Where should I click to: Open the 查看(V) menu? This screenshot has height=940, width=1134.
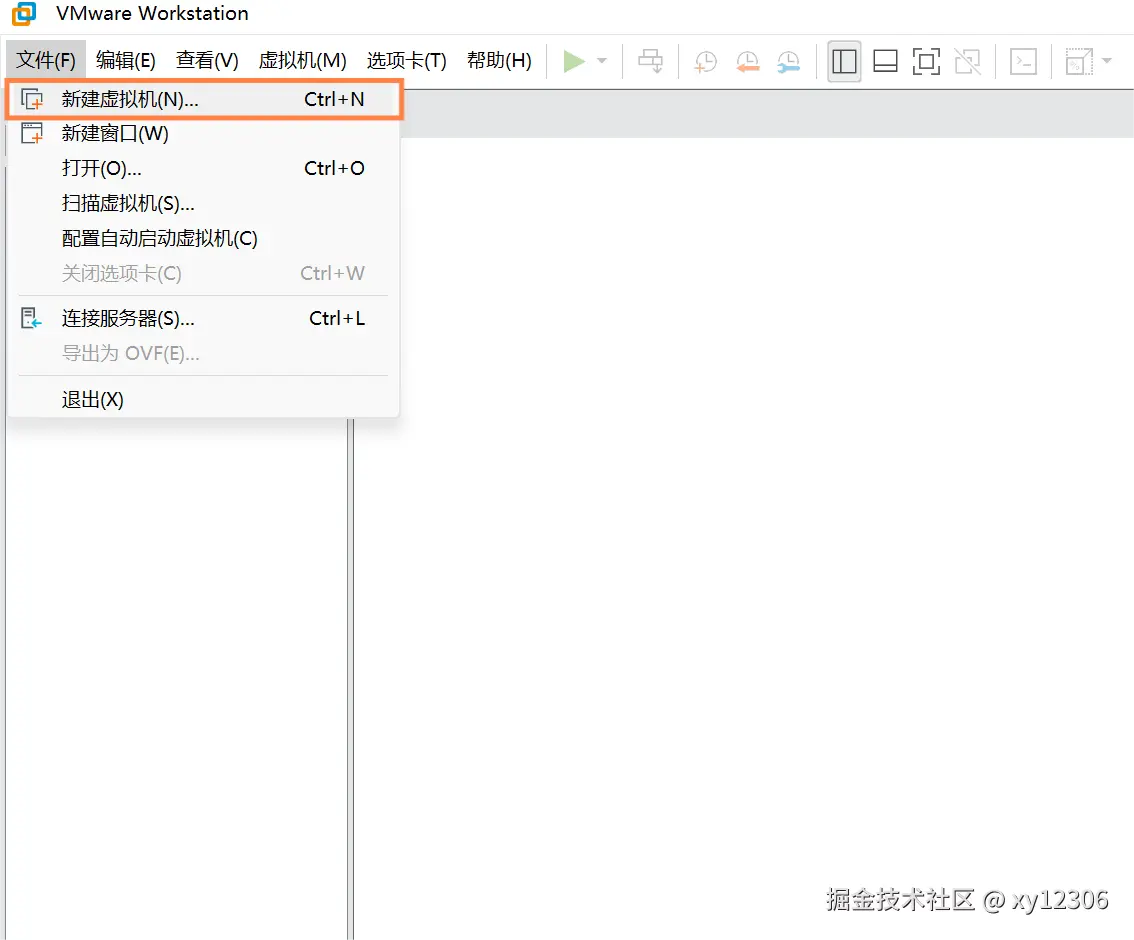point(207,60)
